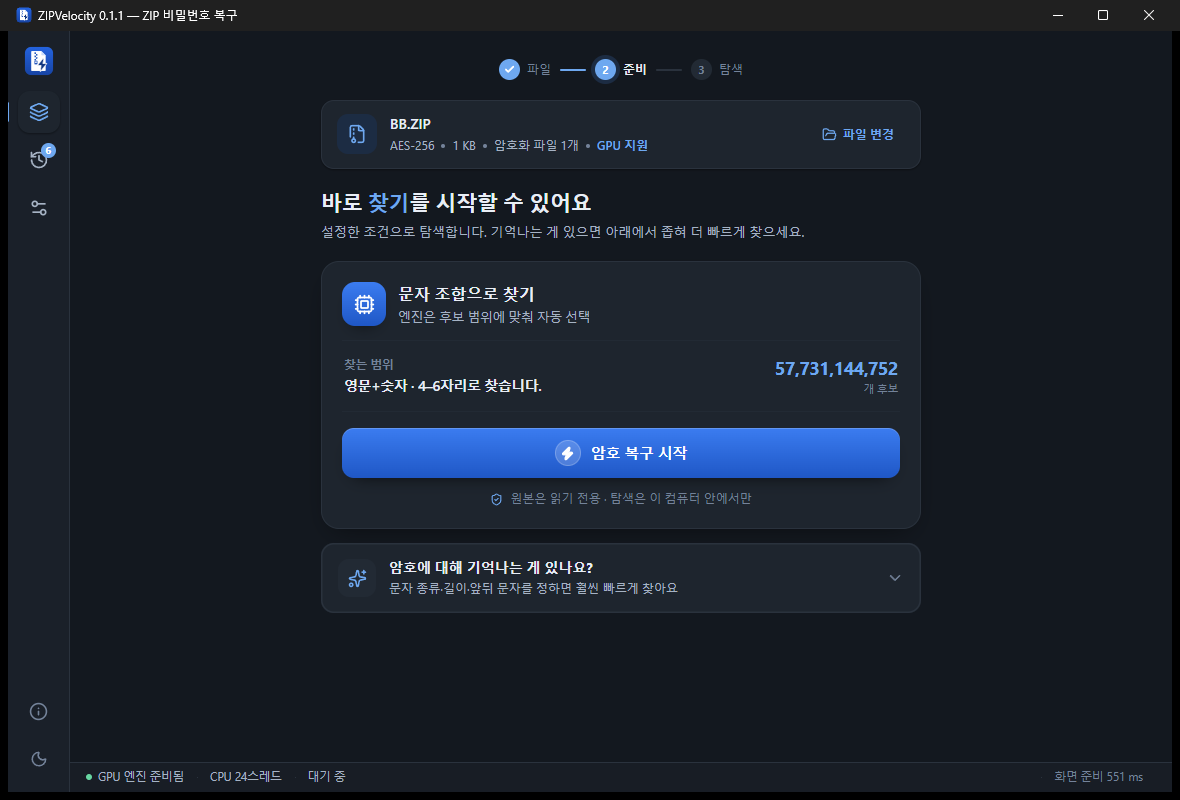
Task: Open the history icon with badge 6
Action: [39, 159]
